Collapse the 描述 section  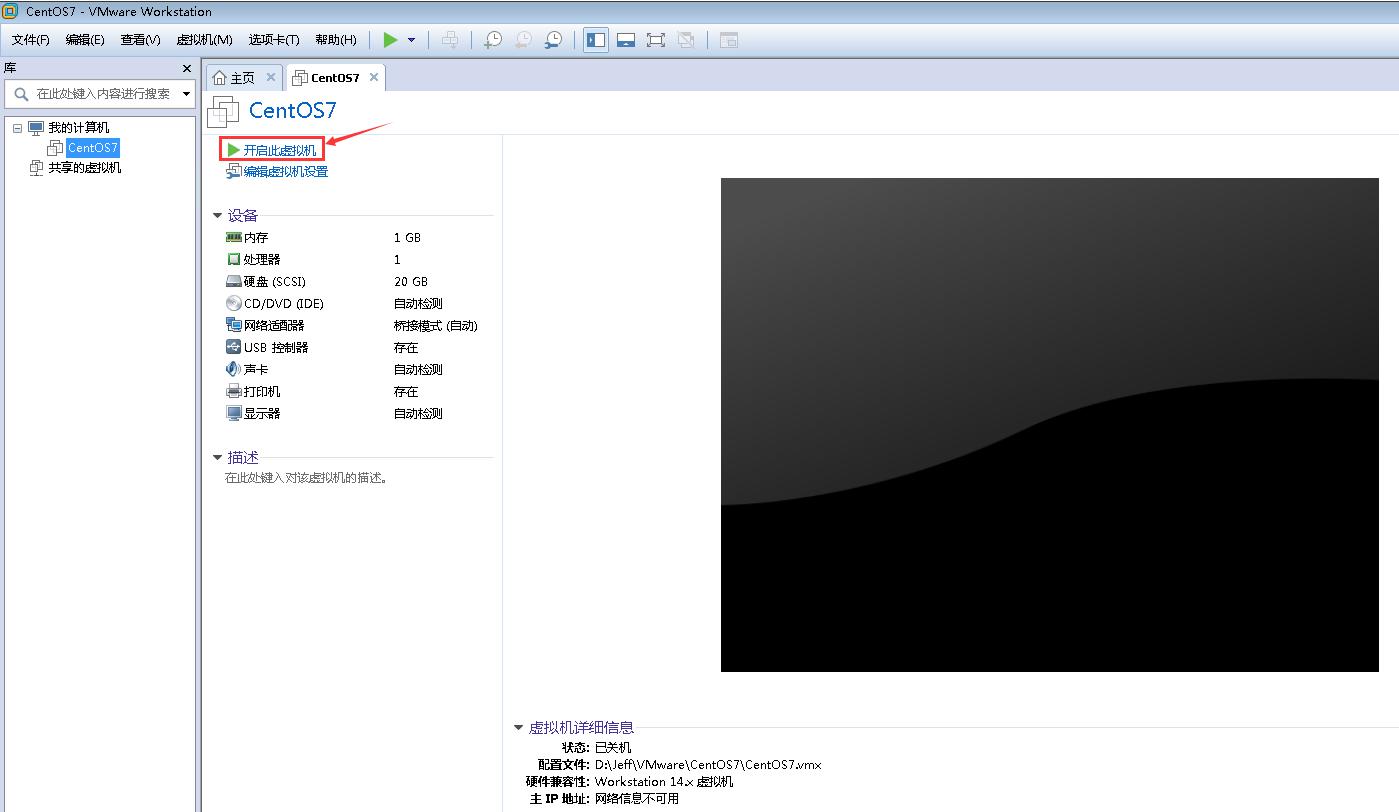[217, 457]
